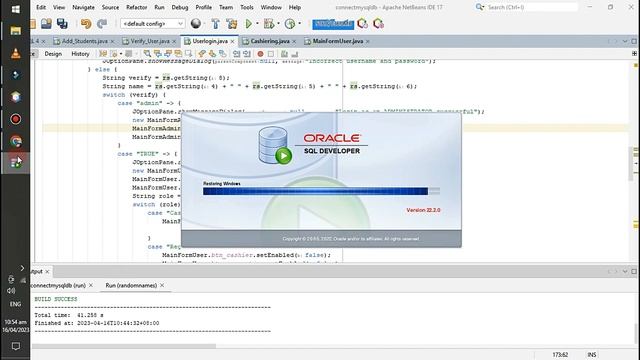The height and width of the screenshot is (360, 640).
Task: Click the Find Previous Occurrence icon
Action: click(158, 54)
